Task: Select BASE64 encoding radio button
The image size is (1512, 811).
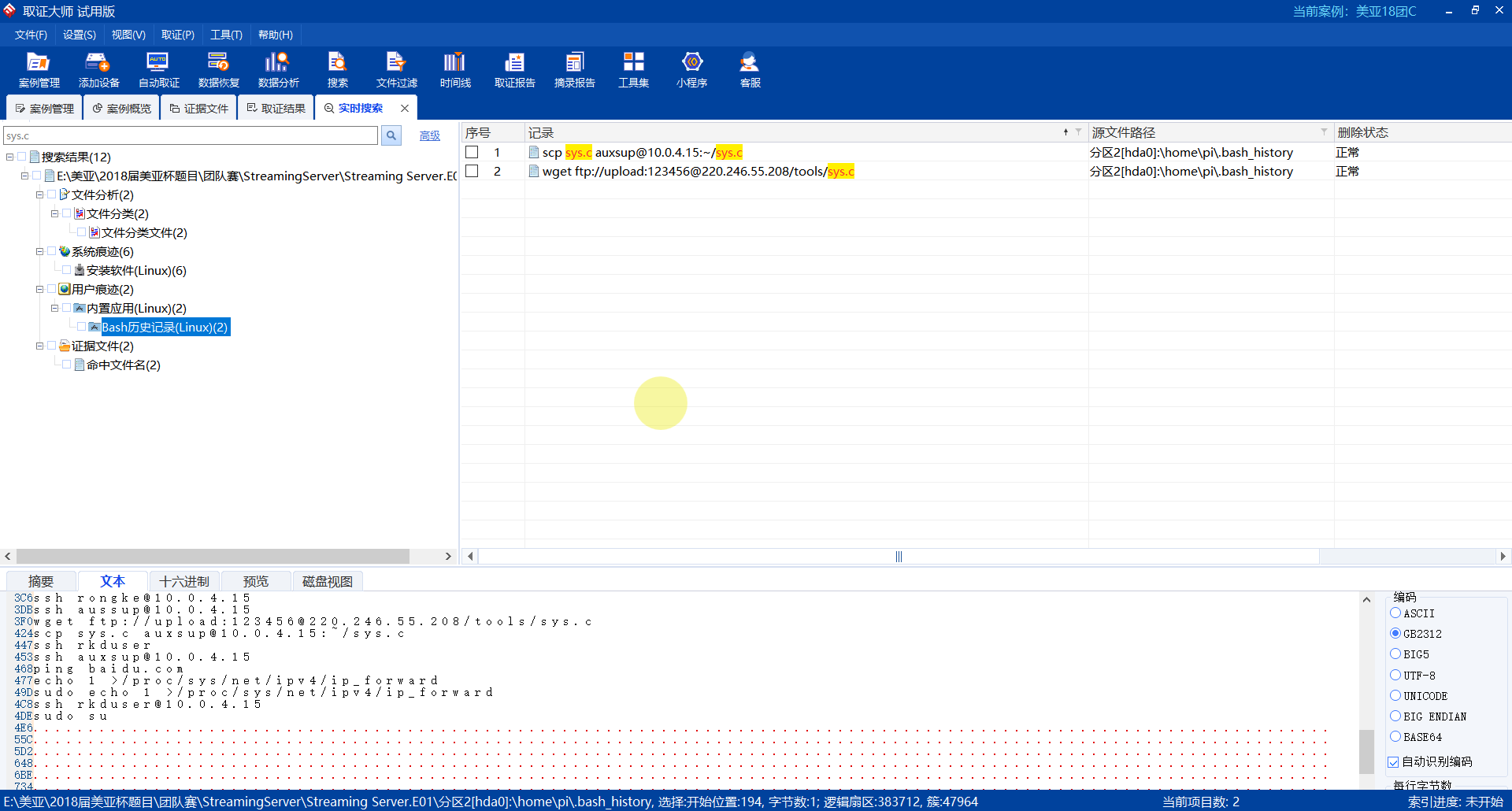Action: point(1395,736)
